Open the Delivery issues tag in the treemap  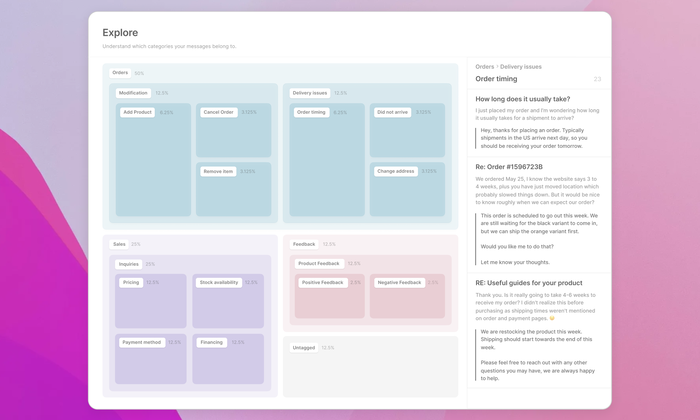pyautogui.click(x=310, y=93)
